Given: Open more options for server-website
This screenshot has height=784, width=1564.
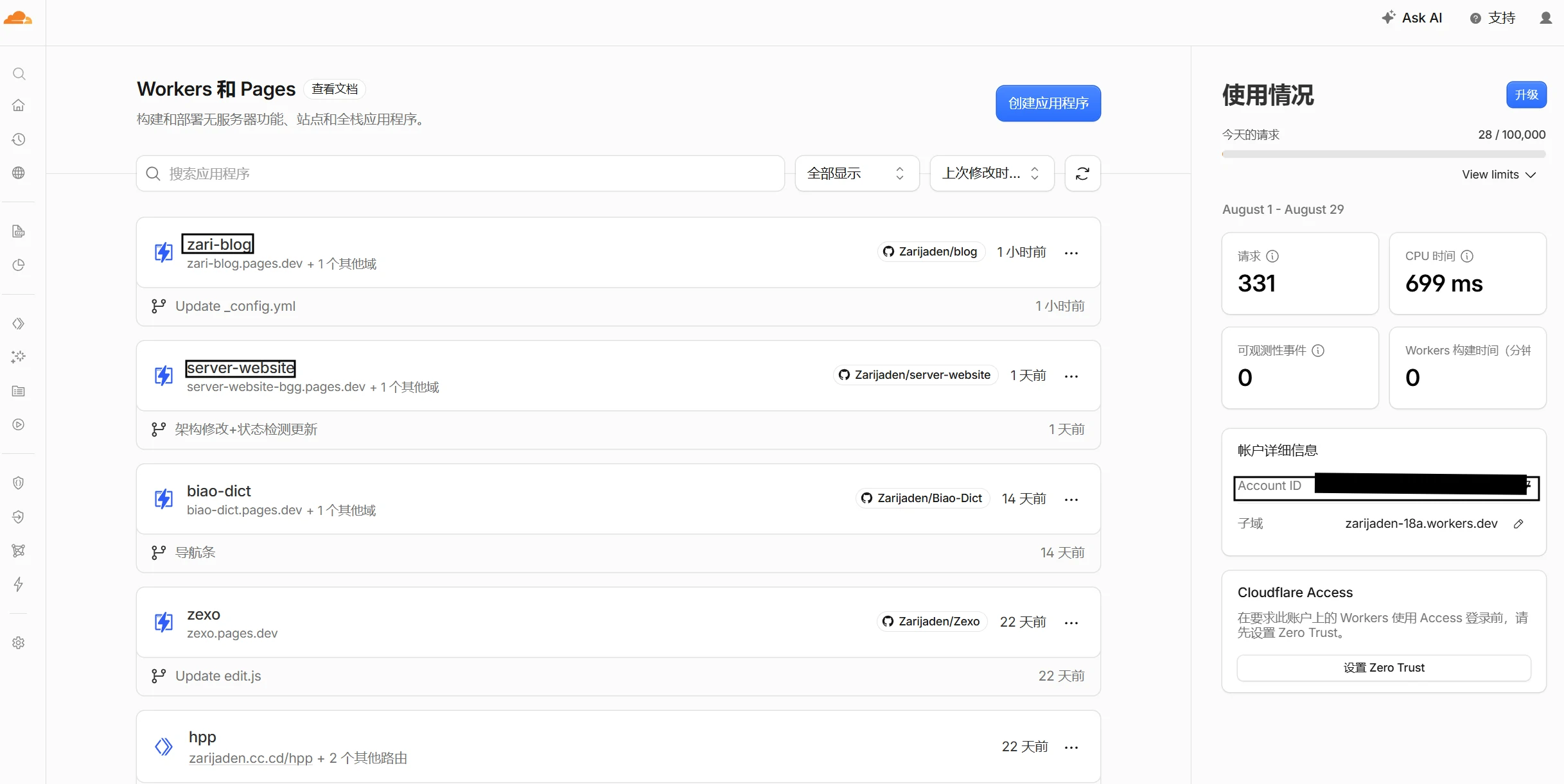Looking at the screenshot, I should pyautogui.click(x=1071, y=376).
